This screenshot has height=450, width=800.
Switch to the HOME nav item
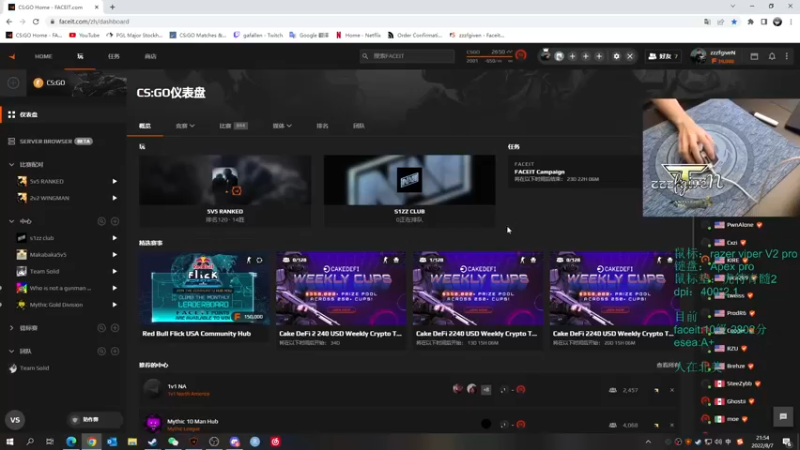click(43, 56)
